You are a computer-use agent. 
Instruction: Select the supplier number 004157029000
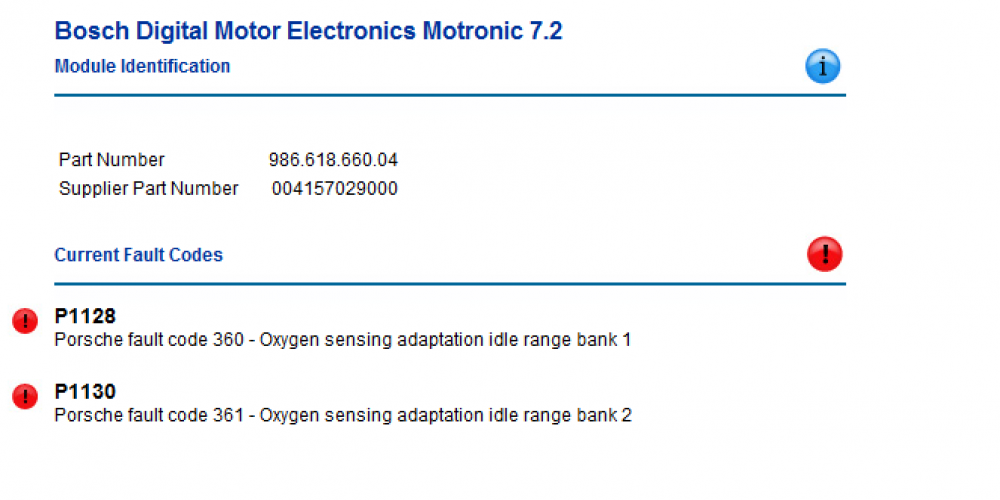tap(334, 188)
